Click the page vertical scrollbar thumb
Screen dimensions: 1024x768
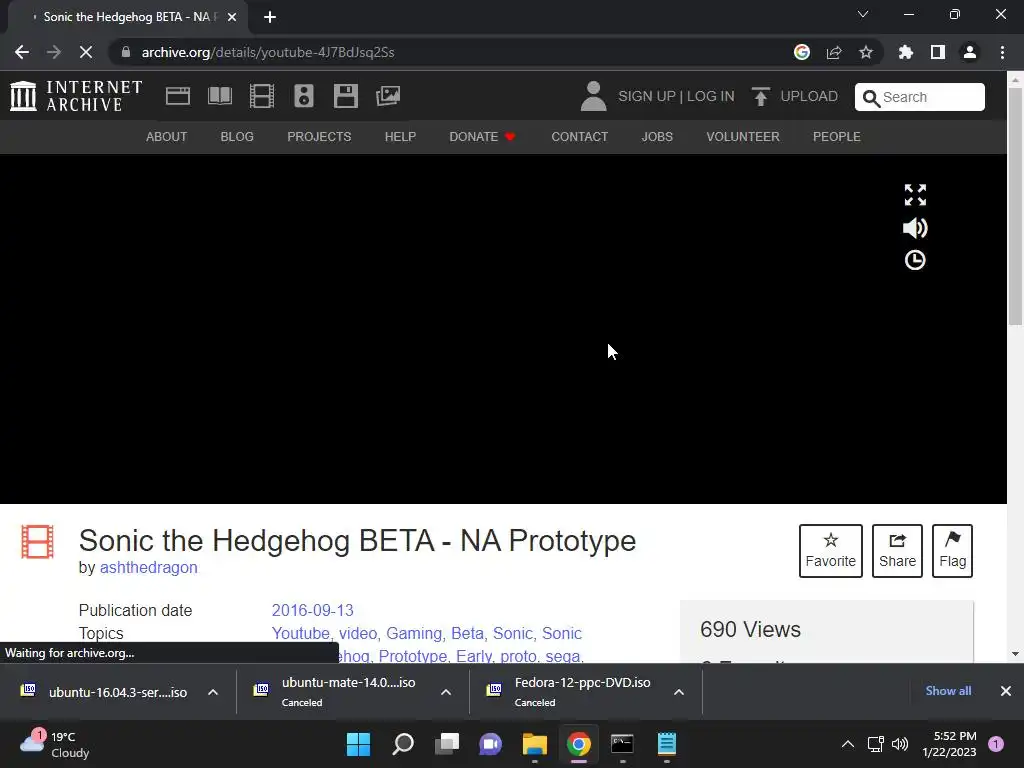pos(1015,206)
